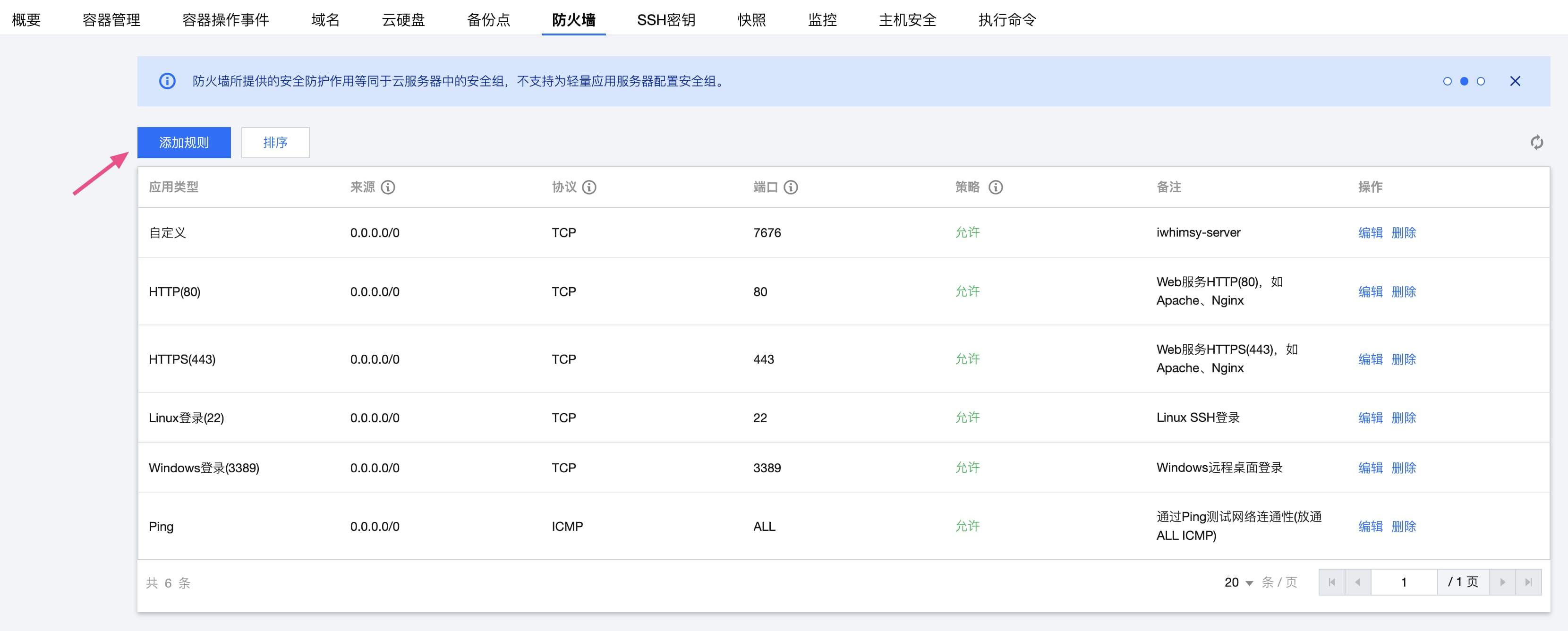Image resolution: width=1568 pixels, height=631 pixels.
Task: Select the first banner carousel dot
Action: pyautogui.click(x=1448, y=81)
